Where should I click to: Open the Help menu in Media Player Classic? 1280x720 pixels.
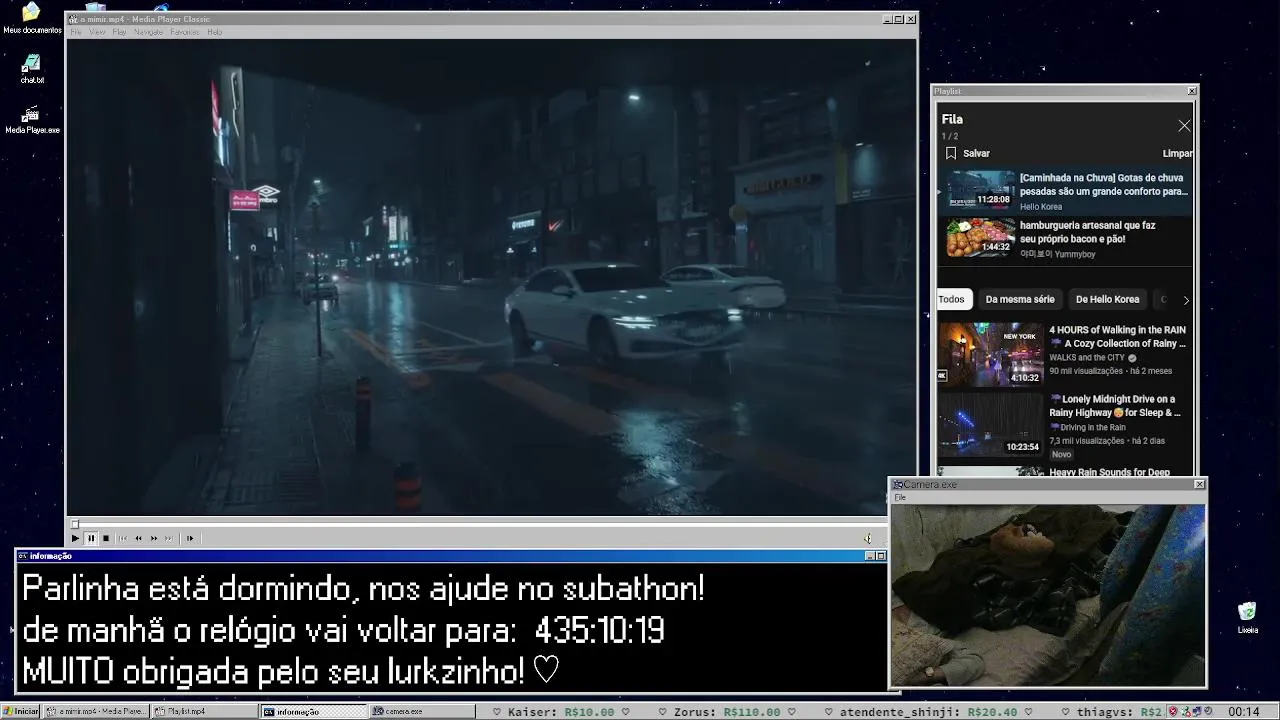(214, 32)
